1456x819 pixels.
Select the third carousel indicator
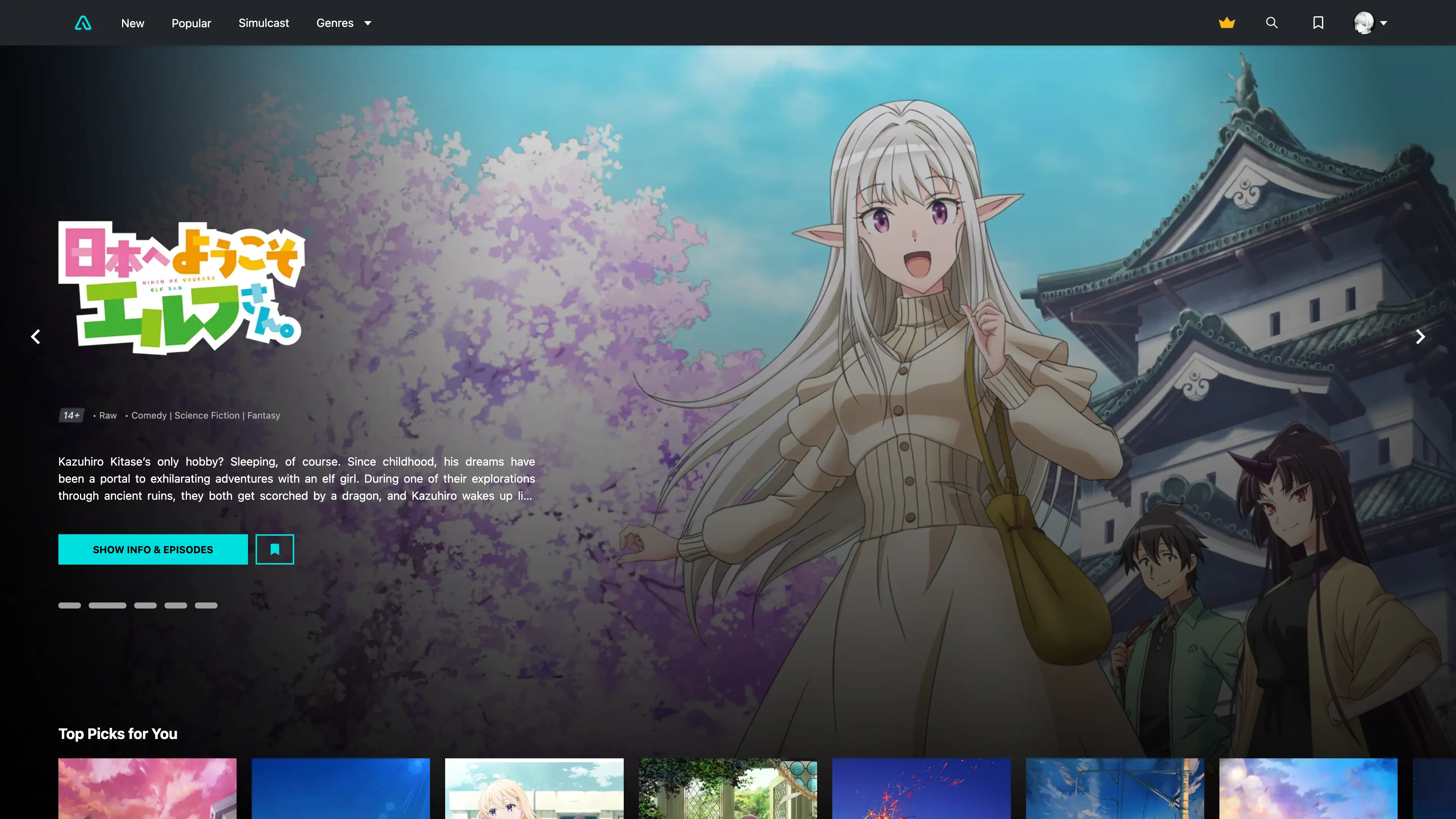[x=145, y=606]
